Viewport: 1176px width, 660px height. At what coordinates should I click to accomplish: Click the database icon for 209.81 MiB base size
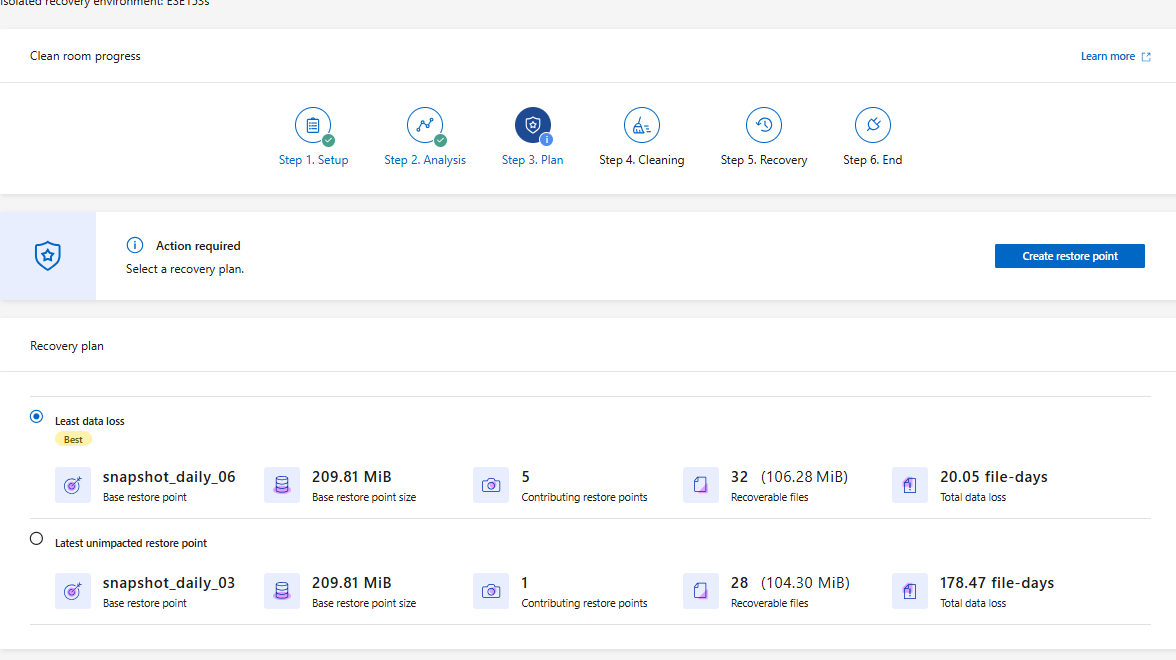click(x=282, y=484)
